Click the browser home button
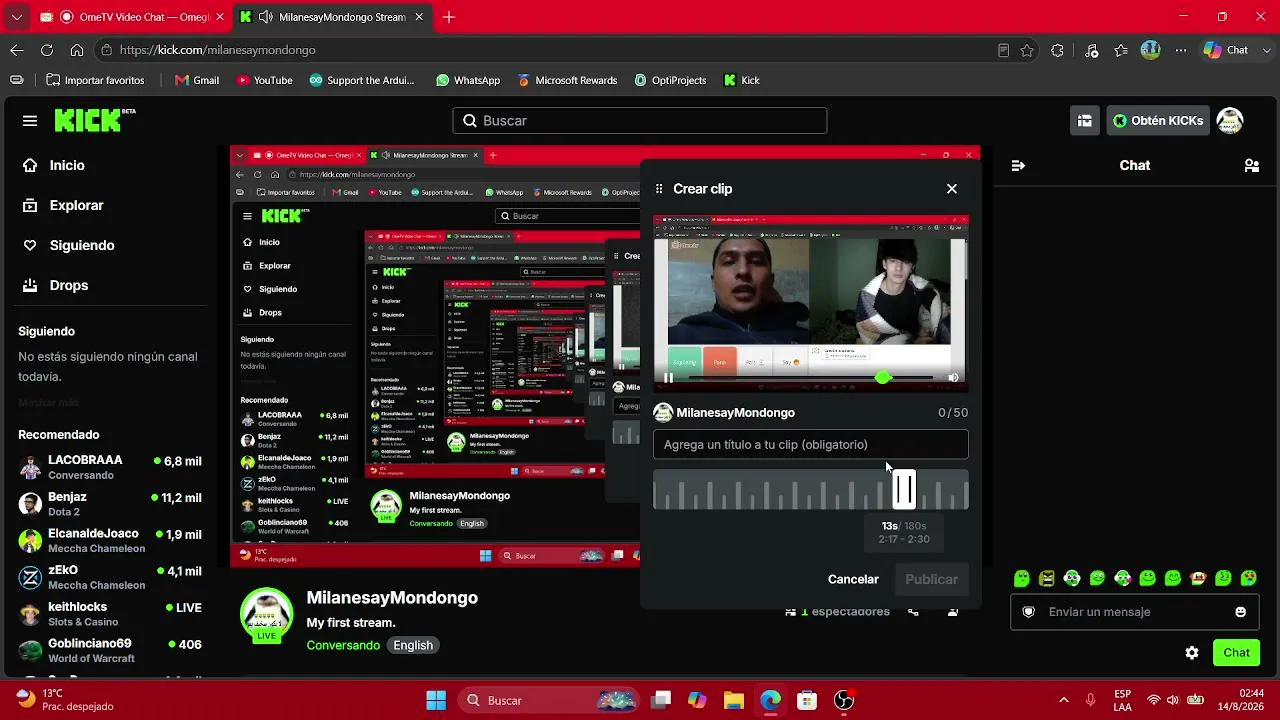1280x720 pixels. point(77,50)
